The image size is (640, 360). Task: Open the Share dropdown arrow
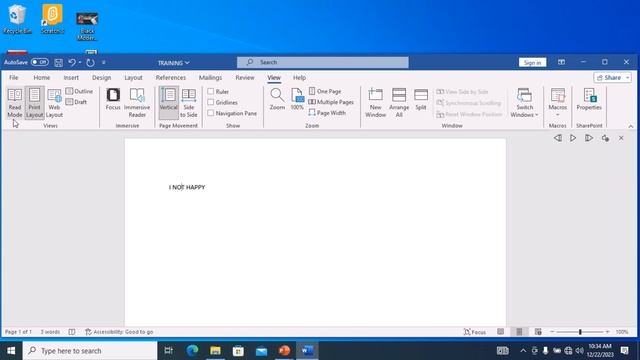pos(627,78)
